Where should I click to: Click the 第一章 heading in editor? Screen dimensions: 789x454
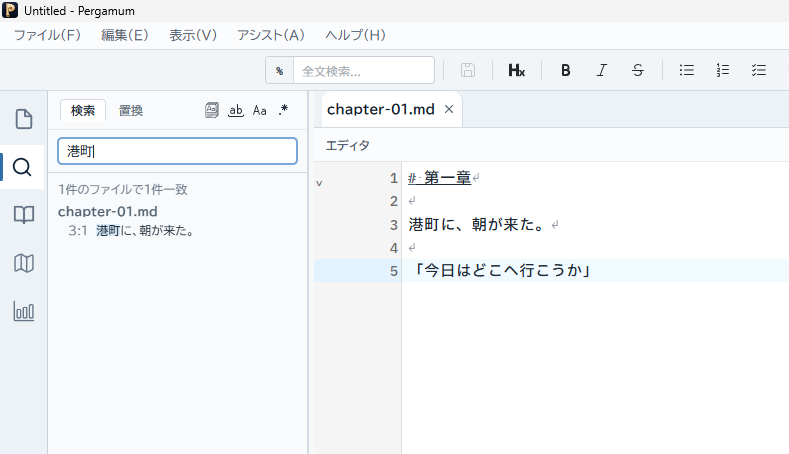(447, 178)
